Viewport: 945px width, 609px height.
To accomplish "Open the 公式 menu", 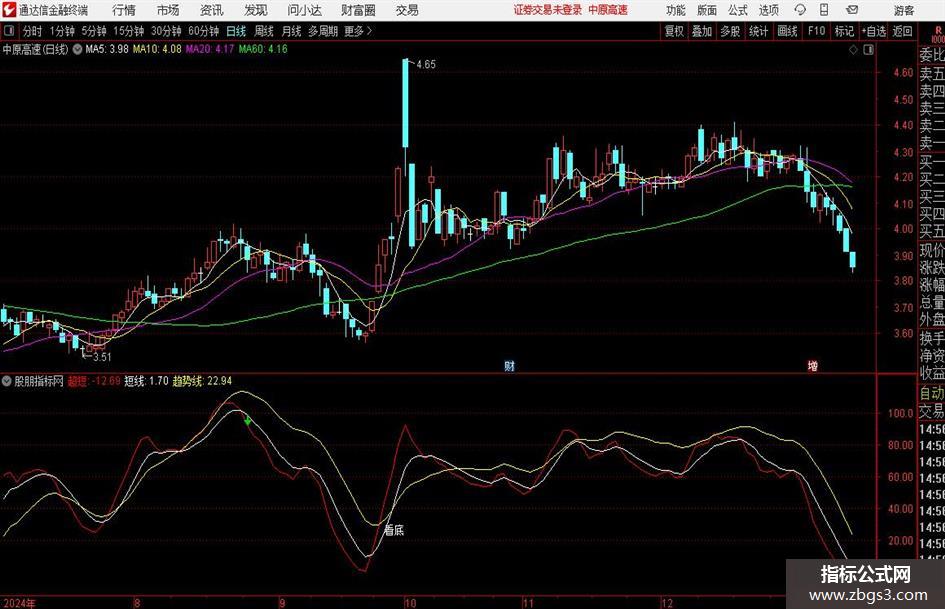I will click(737, 10).
